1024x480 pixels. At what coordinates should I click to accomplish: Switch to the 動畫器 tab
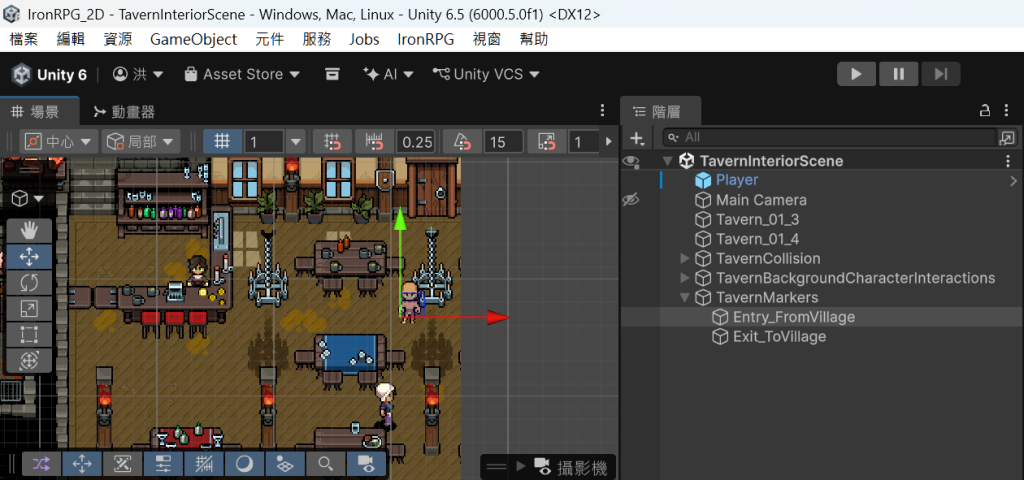click(124, 112)
